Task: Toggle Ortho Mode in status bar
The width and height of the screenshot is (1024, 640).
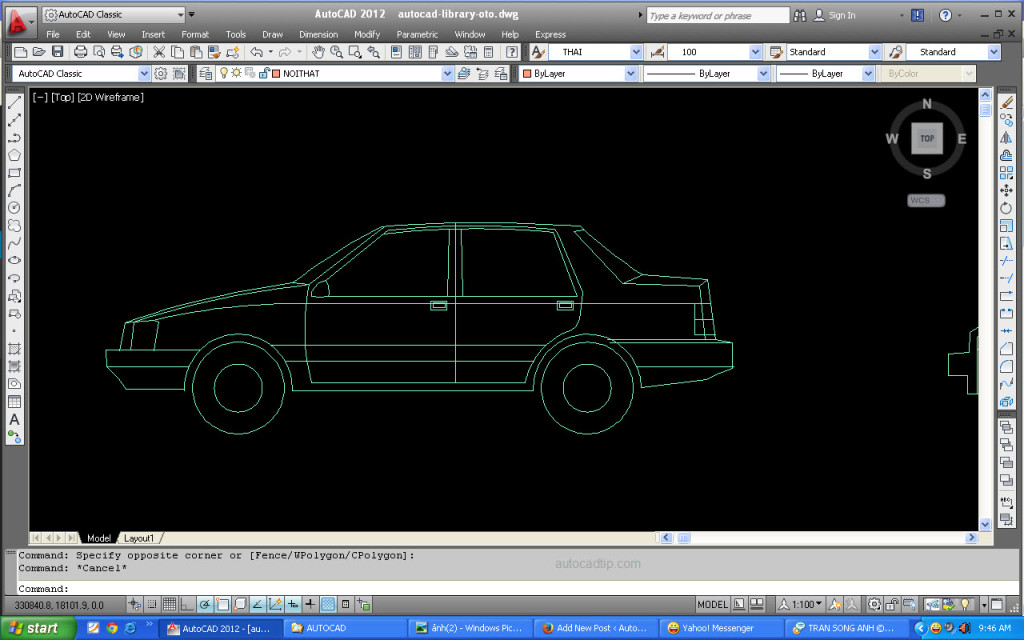Action: pos(186,605)
